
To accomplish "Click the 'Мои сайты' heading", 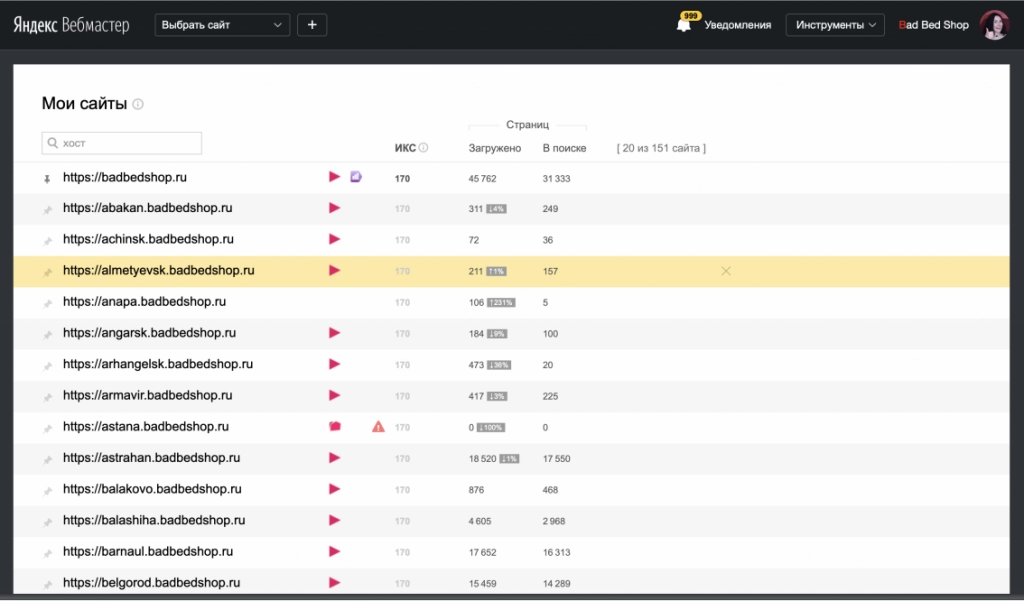I will click(x=84, y=103).
